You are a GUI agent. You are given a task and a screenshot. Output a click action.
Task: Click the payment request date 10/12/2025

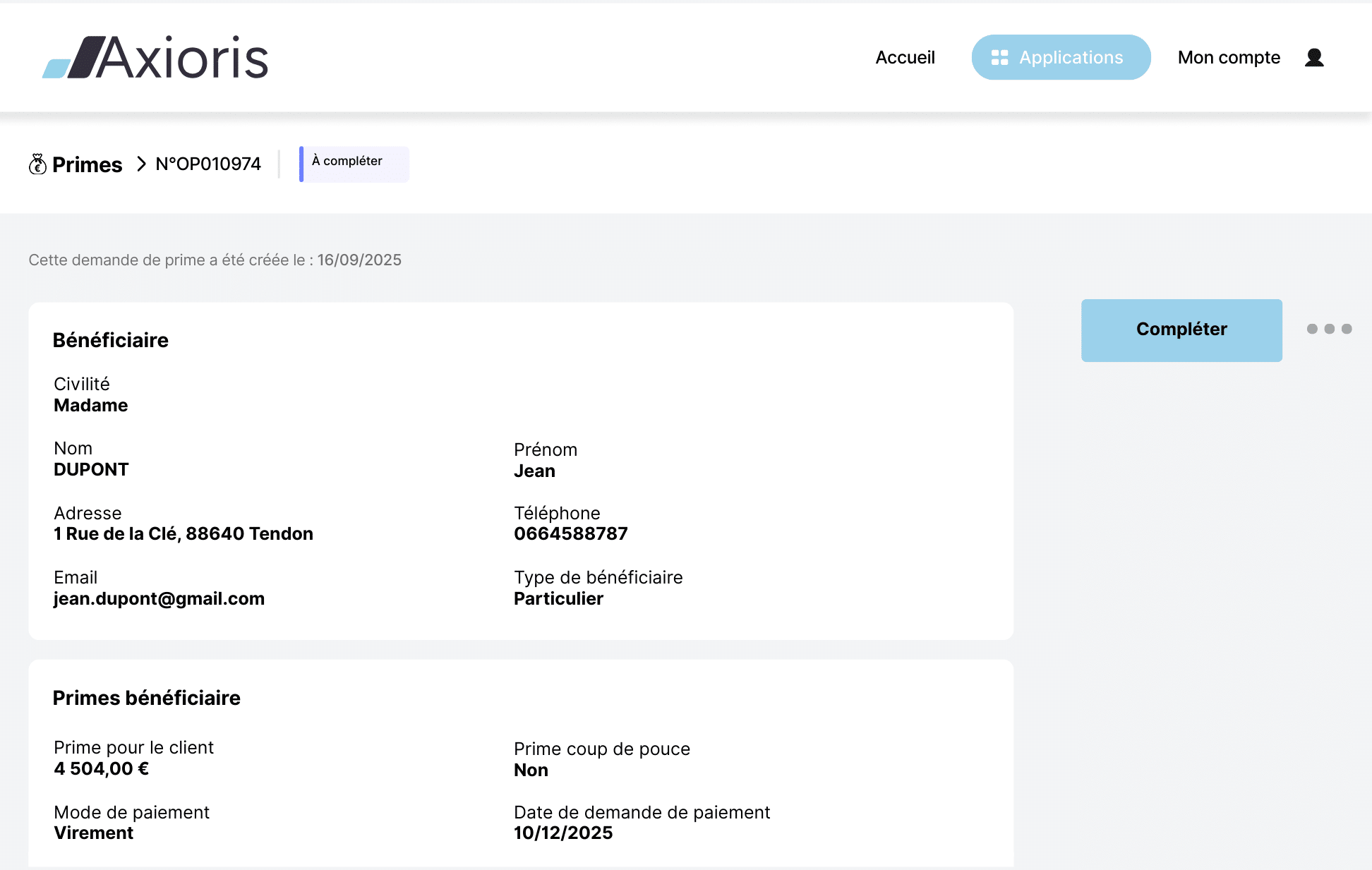(562, 833)
